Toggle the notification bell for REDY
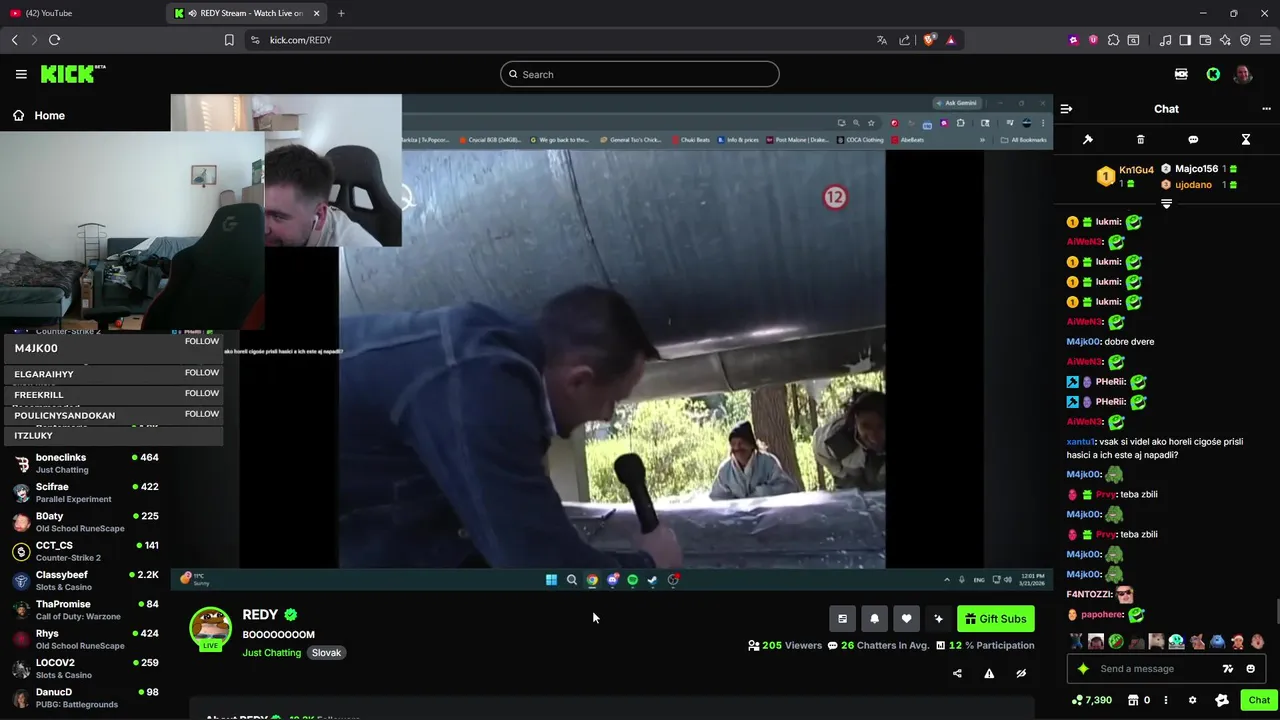This screenshot has width=1280, height=720. [874, 619]
